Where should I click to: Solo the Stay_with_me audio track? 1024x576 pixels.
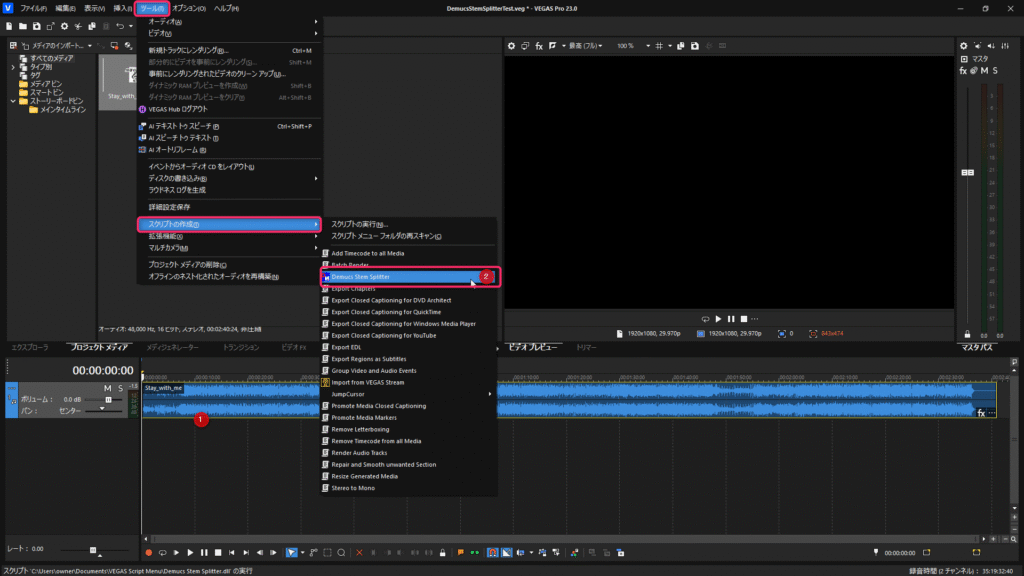120,387
